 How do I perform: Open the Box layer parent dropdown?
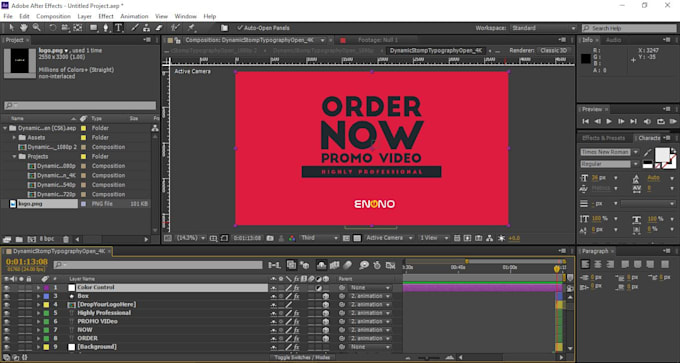[x=370, y=296]
